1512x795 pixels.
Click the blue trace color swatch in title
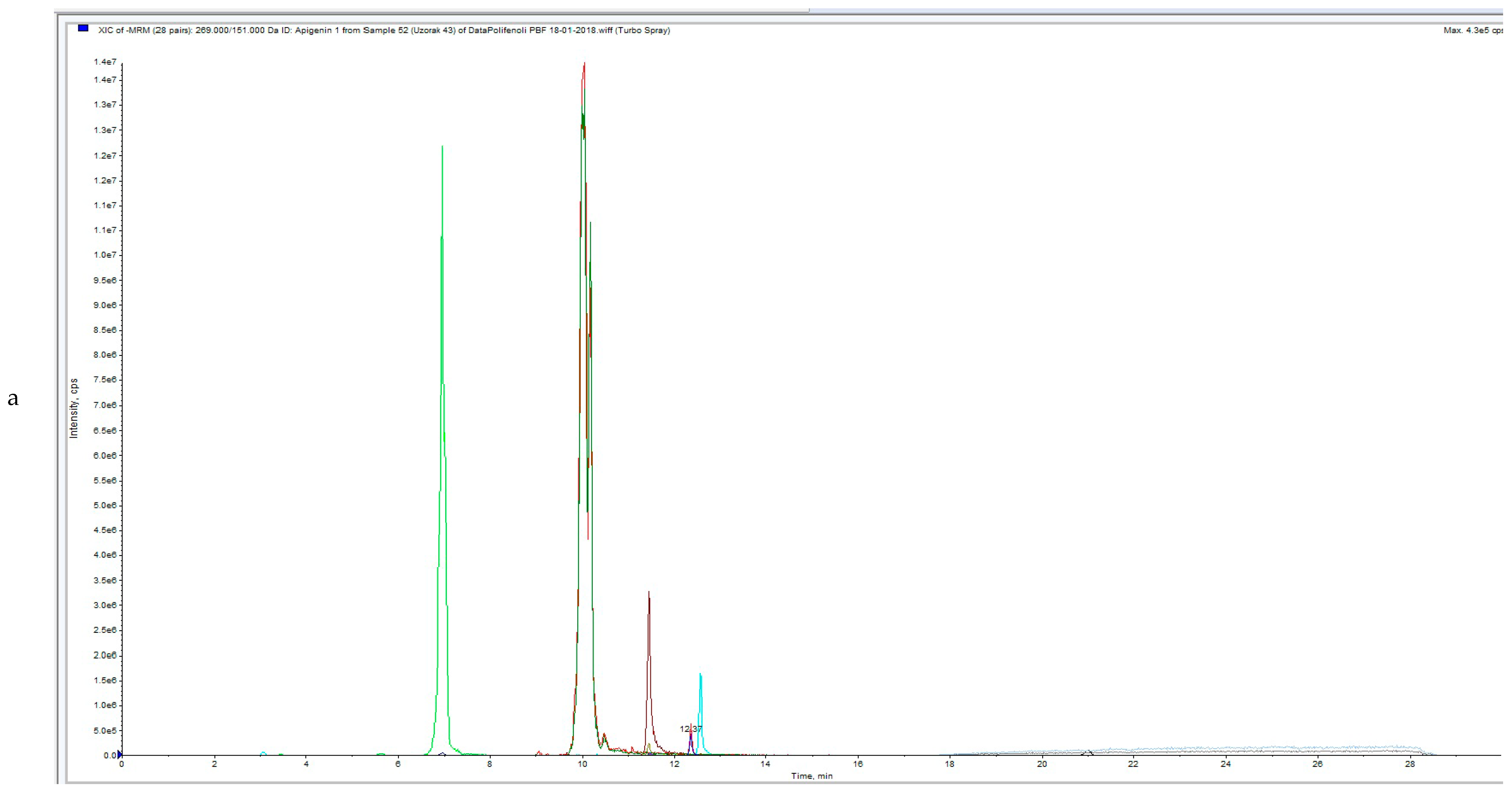(x=83, y=28)
